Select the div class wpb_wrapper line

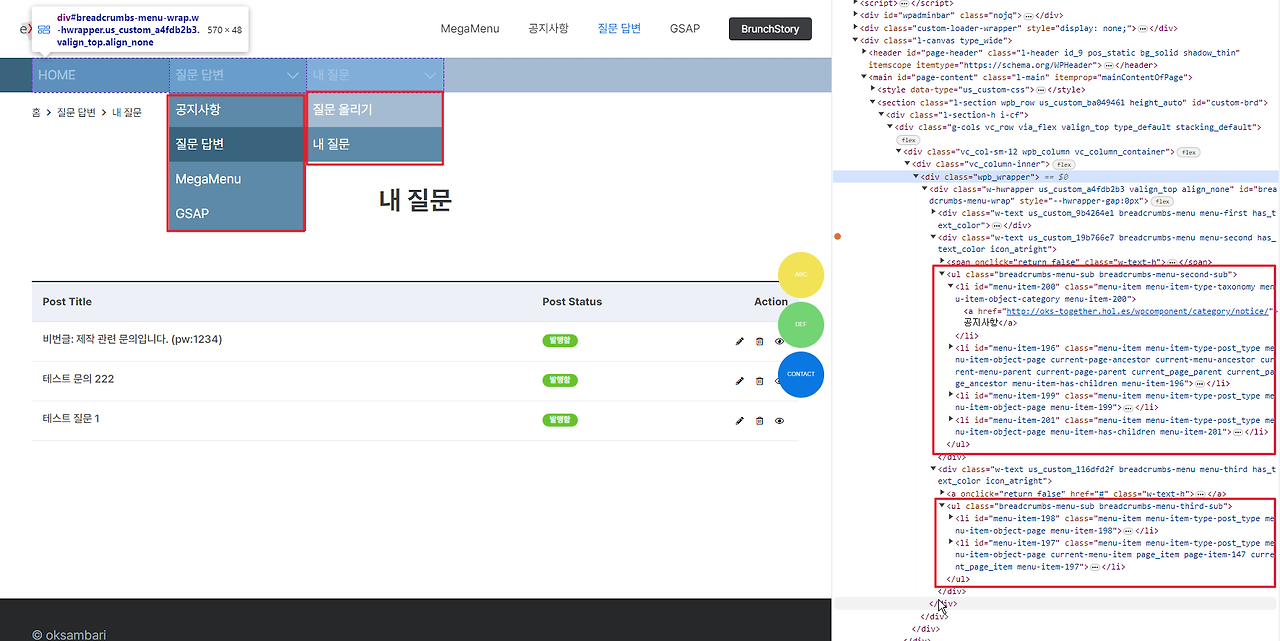coord(1056,176)
